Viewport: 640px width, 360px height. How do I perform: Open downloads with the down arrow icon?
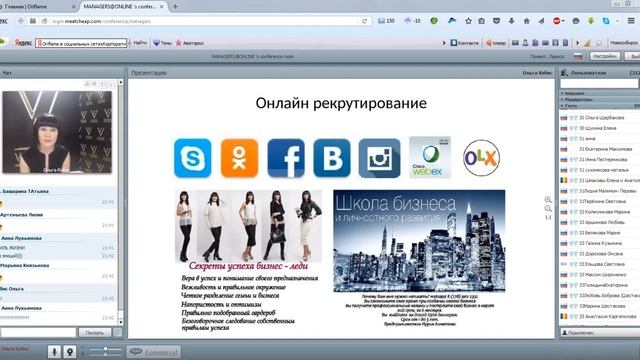click(511, 20)
